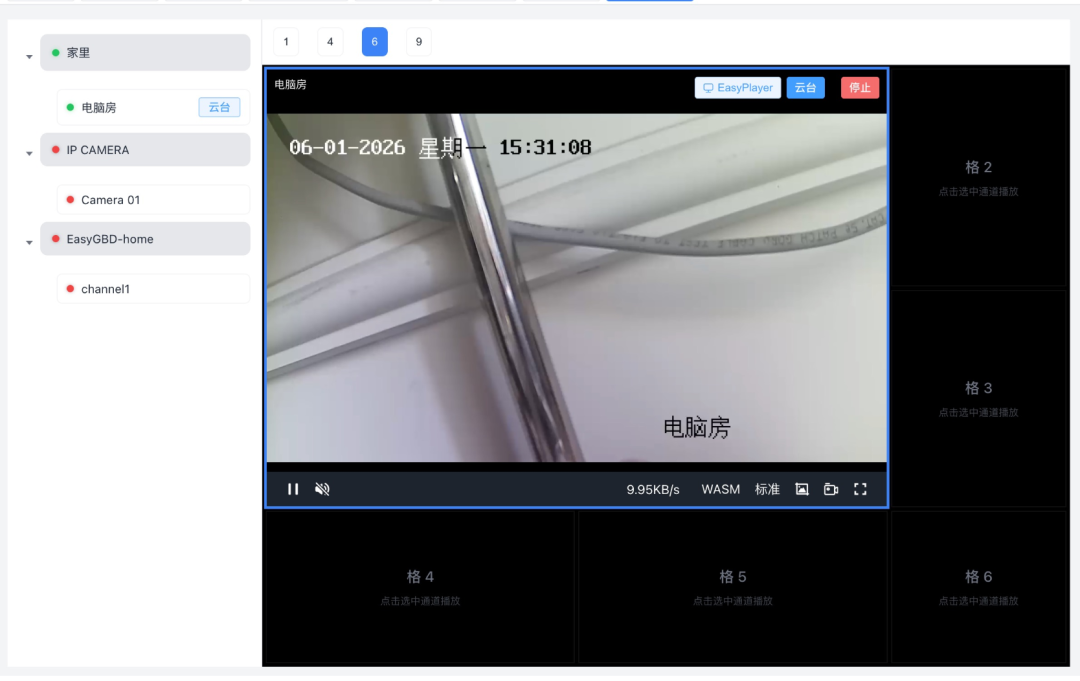The width and height of the screenshot is (1080, 681).
Task: Change the 标准 quality setting
Action: (767, 489)
